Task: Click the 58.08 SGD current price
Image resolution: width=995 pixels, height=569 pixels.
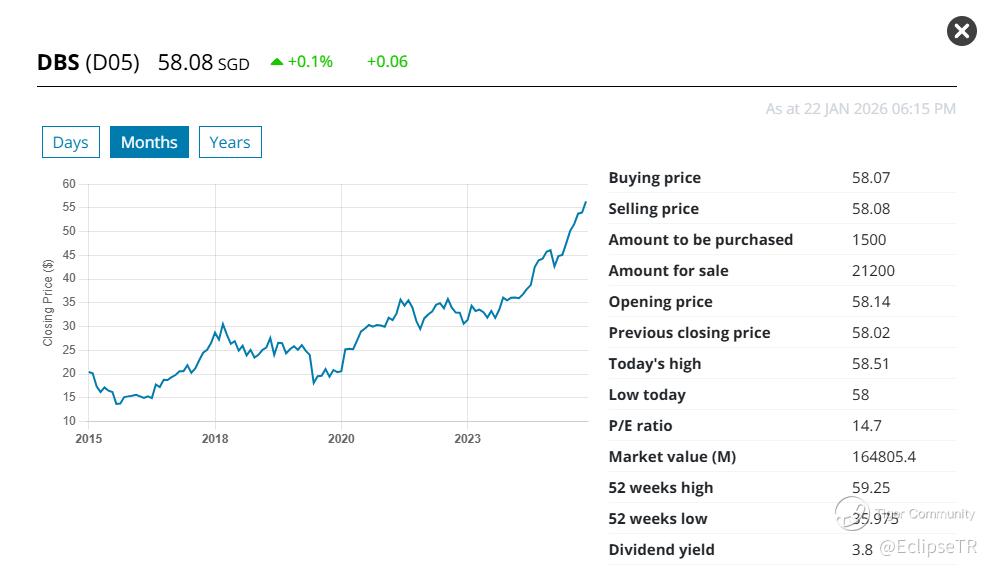Action: pos(203,62)
